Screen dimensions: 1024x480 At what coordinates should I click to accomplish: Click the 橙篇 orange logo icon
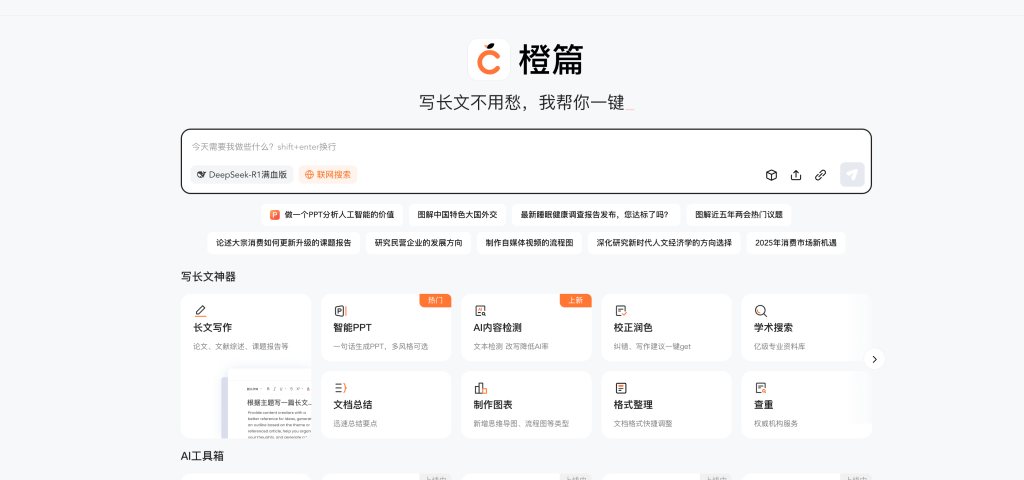pos(488,59)
